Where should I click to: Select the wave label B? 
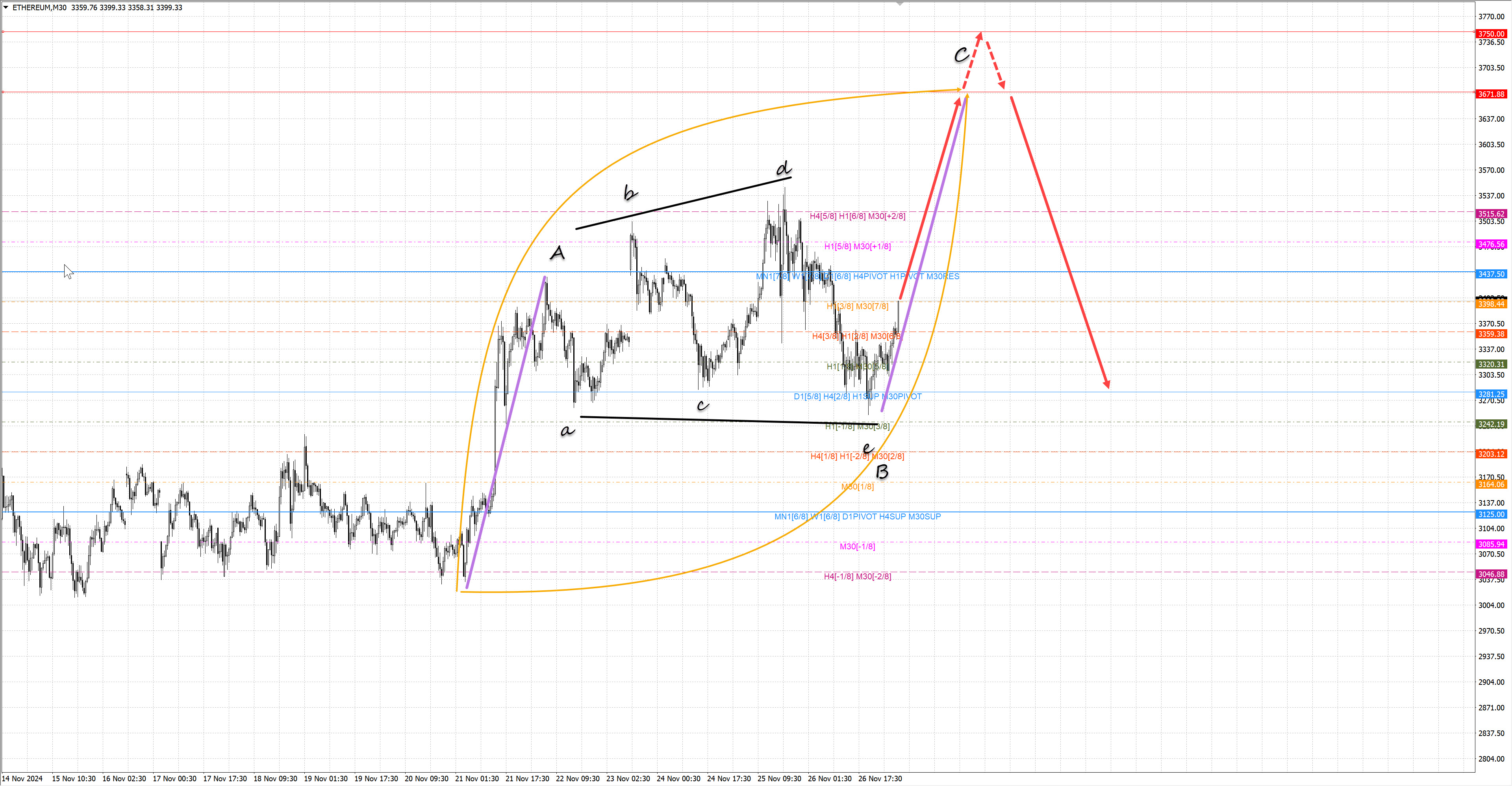coord(882,471)
